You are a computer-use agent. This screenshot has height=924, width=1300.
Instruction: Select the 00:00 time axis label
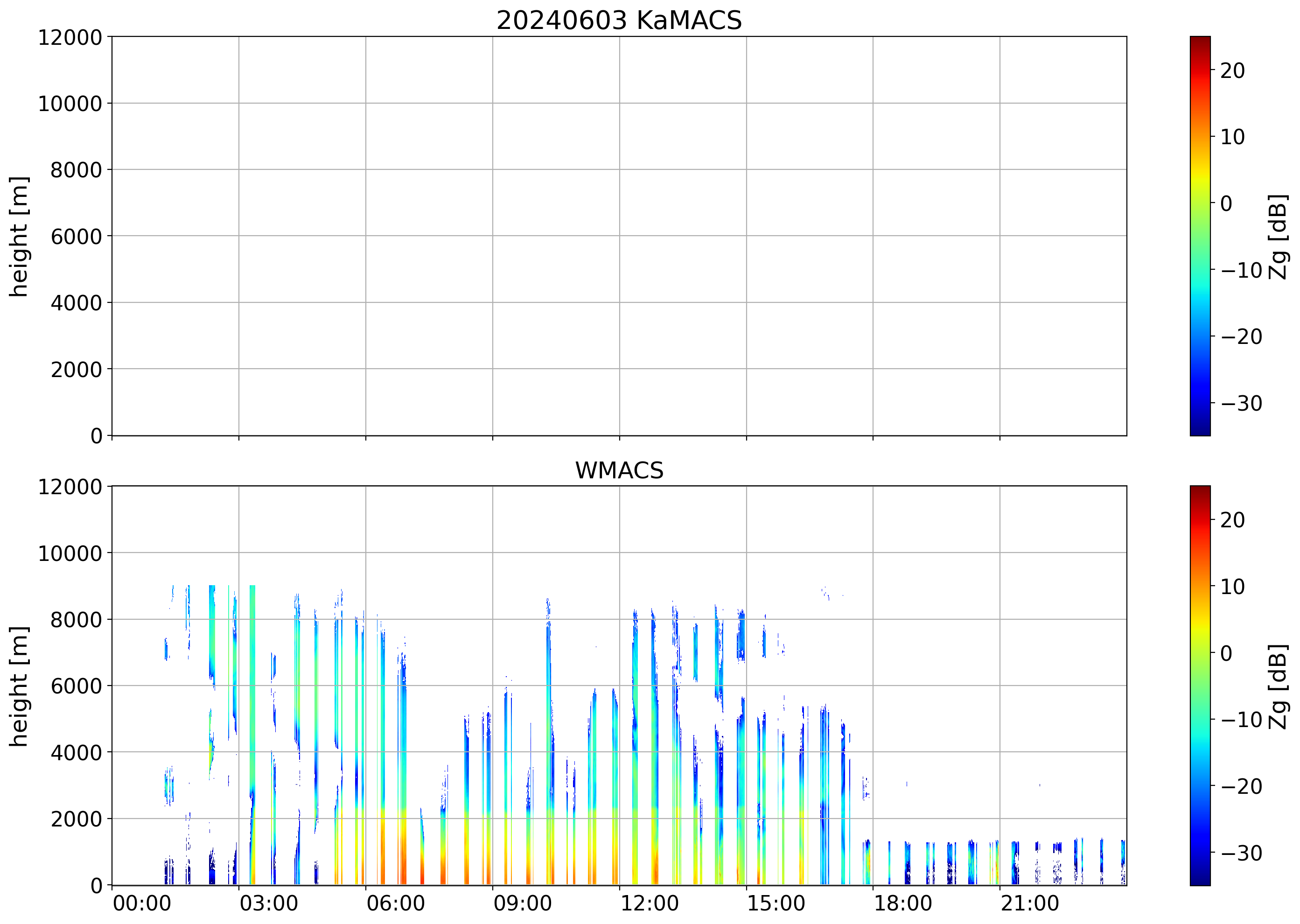[142, 903]
